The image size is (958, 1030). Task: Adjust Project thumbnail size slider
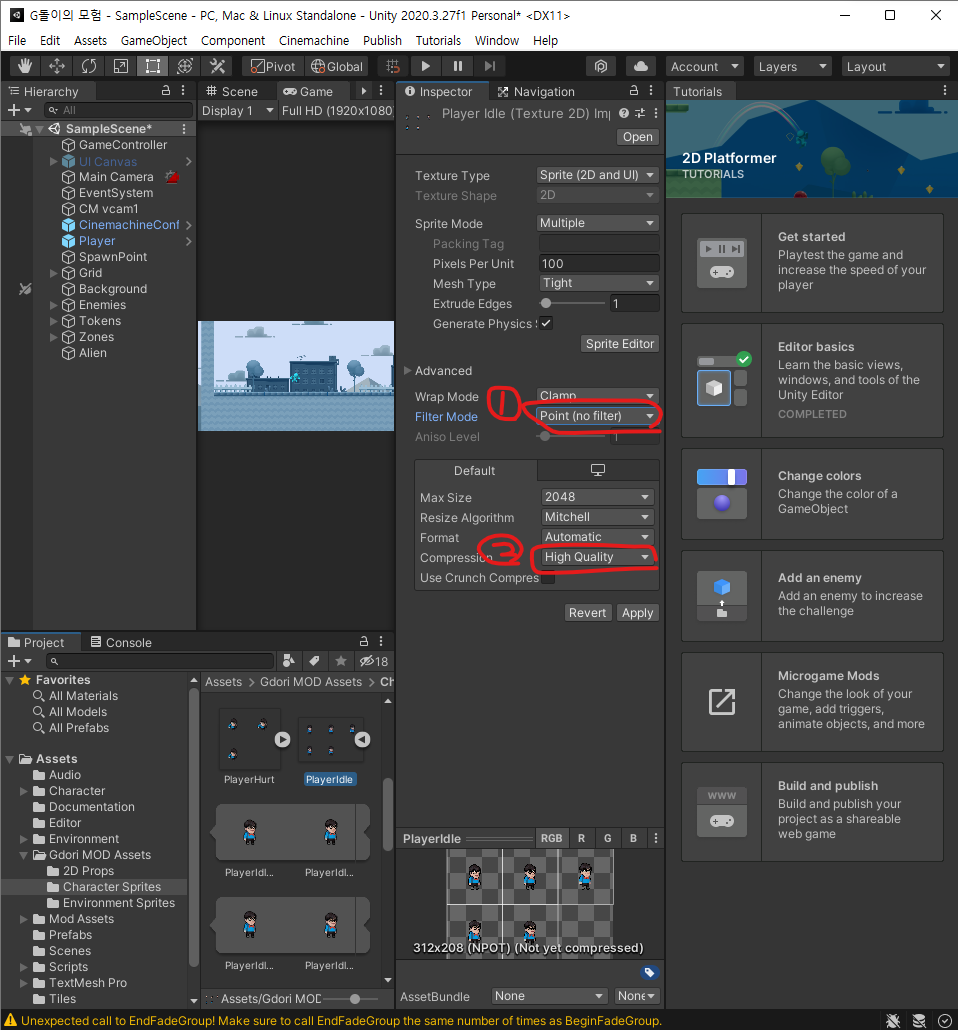click(x=355, y=998)
